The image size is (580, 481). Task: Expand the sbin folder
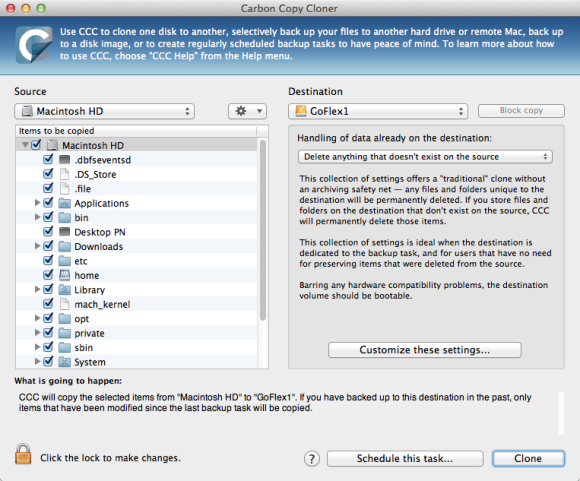click(x=37, y=347)
